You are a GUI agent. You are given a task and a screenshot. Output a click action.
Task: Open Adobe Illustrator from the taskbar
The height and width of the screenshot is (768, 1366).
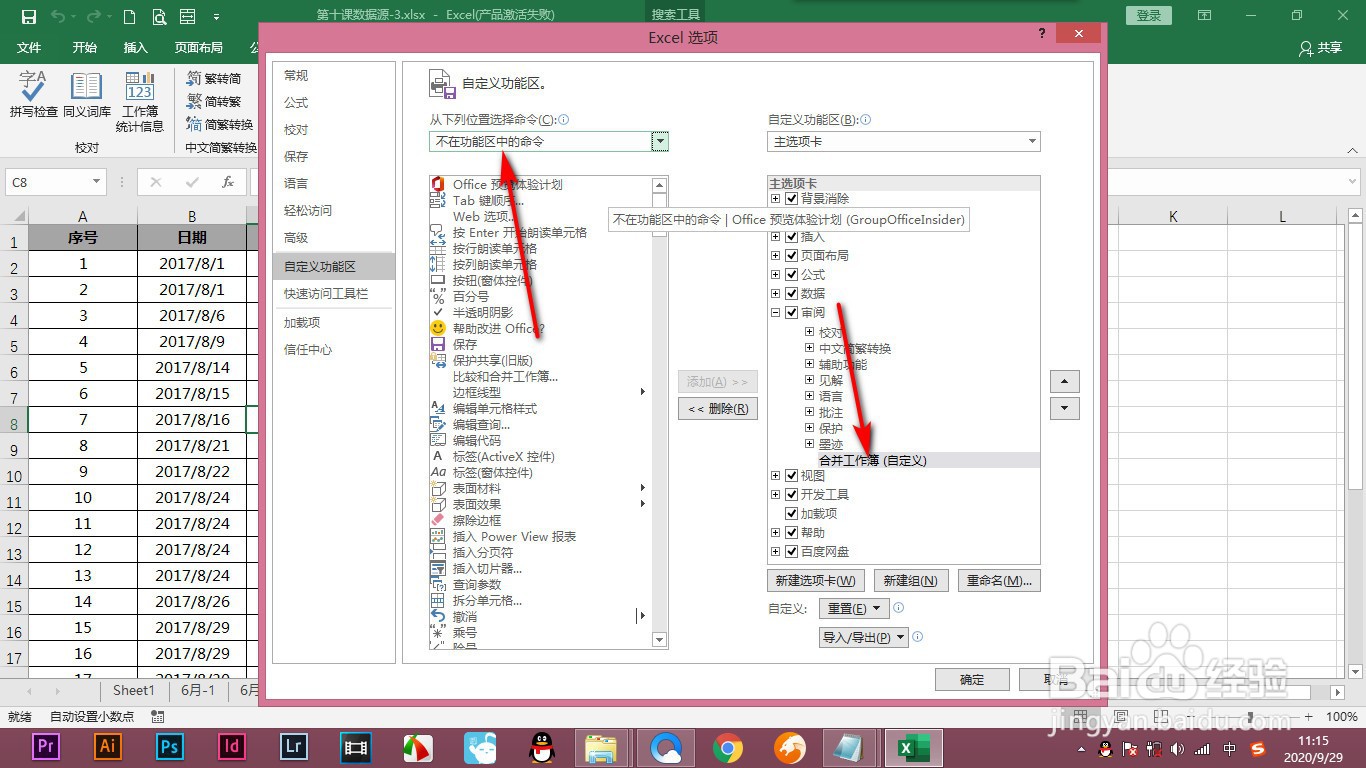tap(107, 747)
